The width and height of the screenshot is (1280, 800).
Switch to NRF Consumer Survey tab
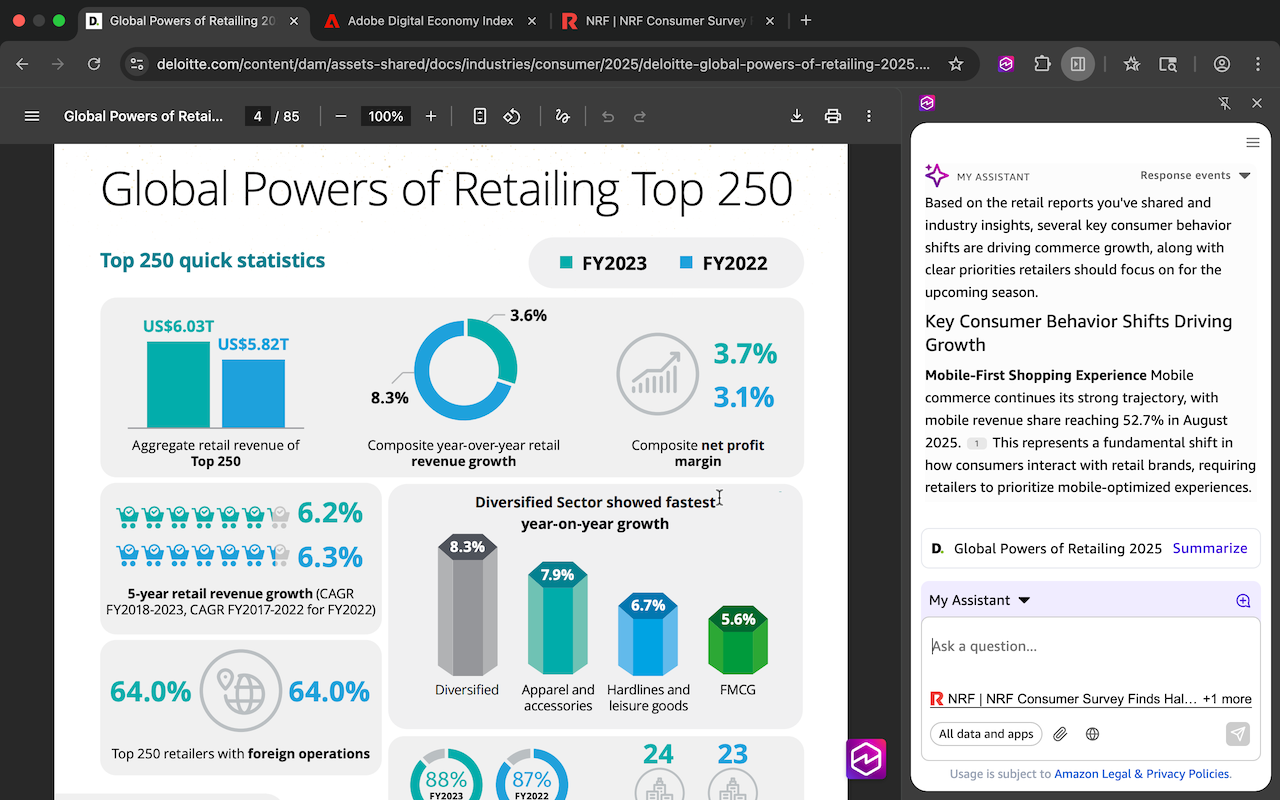pyautogui.click(x=668, y=21)
